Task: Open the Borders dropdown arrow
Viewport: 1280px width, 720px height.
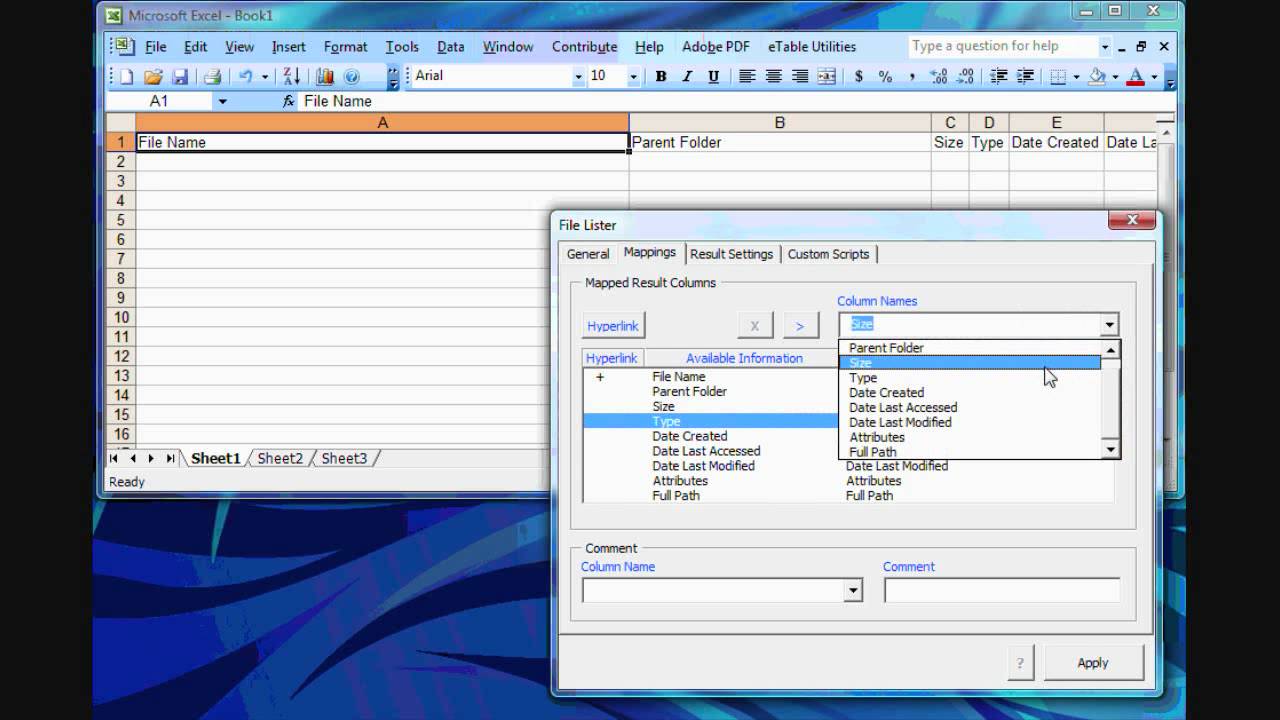Action: pyautogui.click(x=1076, y=76)
